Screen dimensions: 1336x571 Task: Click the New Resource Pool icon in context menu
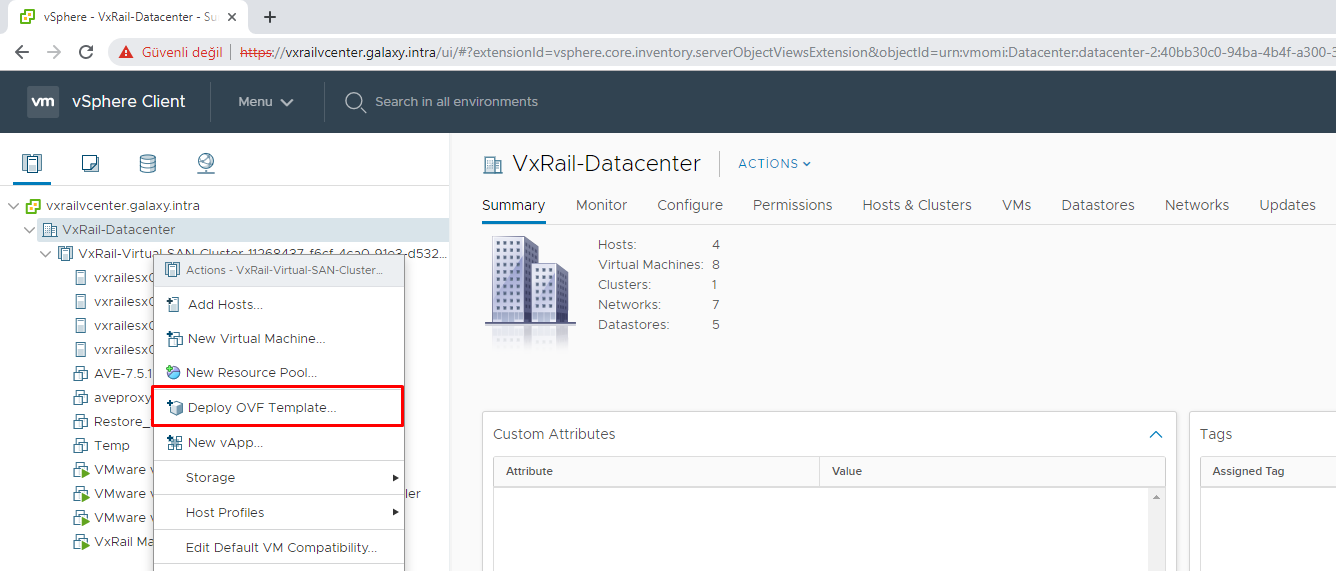174,373
